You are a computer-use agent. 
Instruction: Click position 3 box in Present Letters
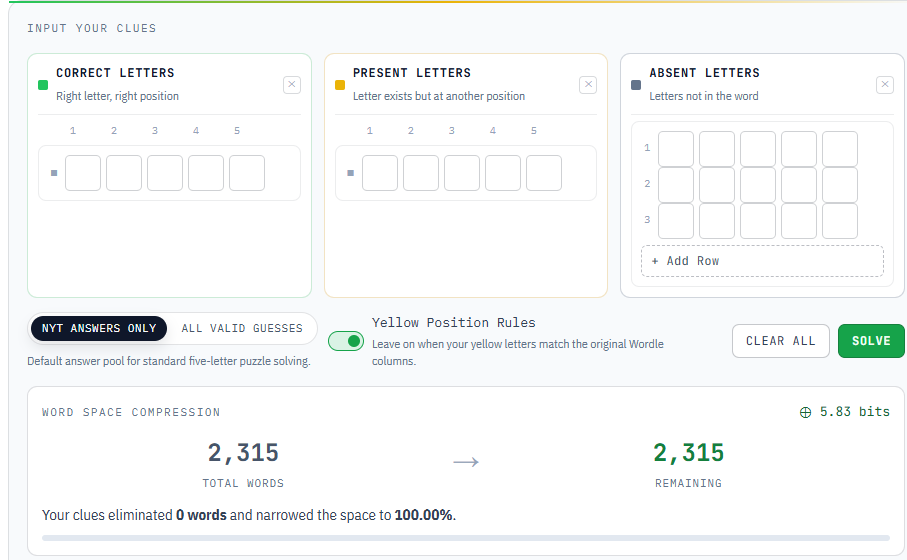(x=462, y=173)
